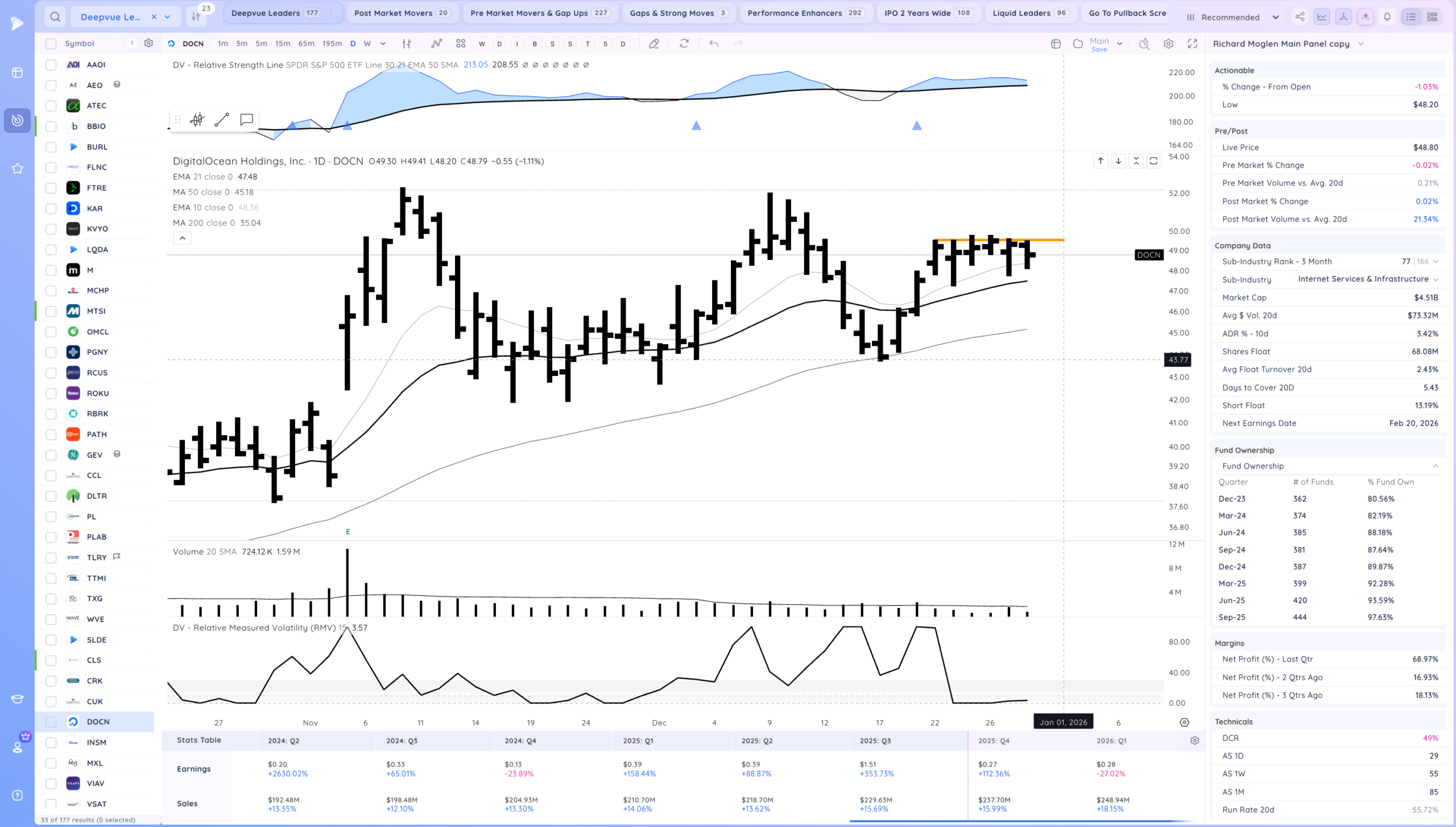Enter fullscreen chart mode
Image resolution: width=1456 pixels, height=827 pixels.
1193,43
